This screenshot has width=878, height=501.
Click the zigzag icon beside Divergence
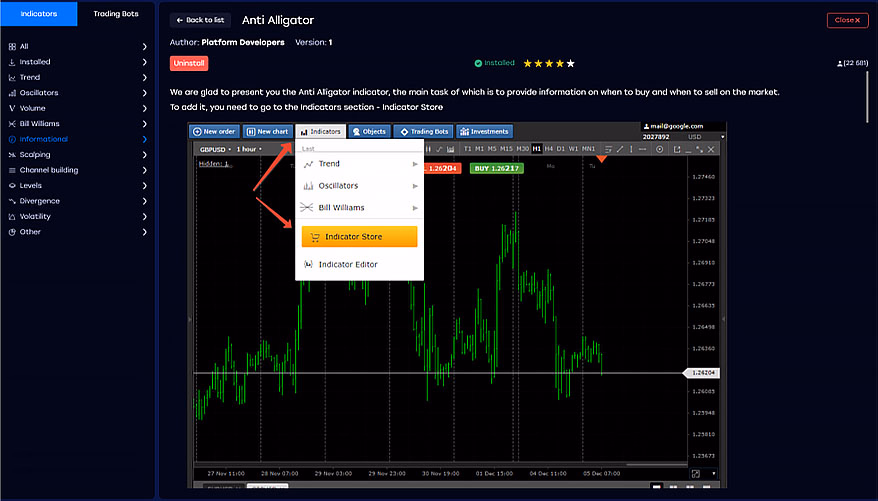[12, 201]
